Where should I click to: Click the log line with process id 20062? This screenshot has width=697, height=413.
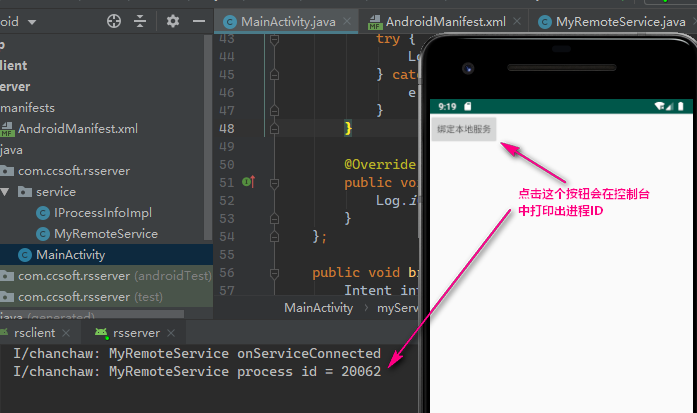pyautogui.click(x=197, y=372)
